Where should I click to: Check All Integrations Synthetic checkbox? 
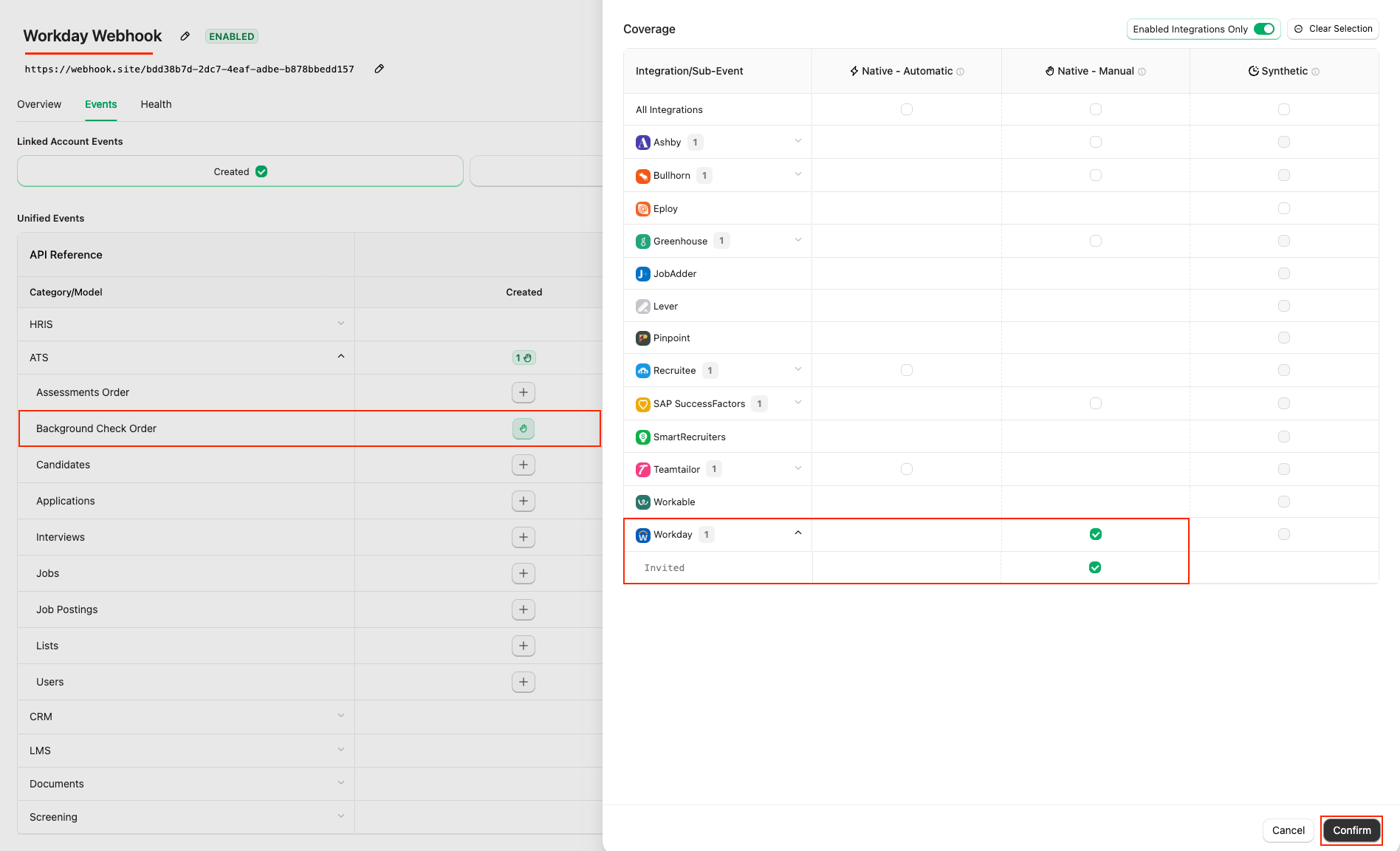click(x=1284, y=109)
